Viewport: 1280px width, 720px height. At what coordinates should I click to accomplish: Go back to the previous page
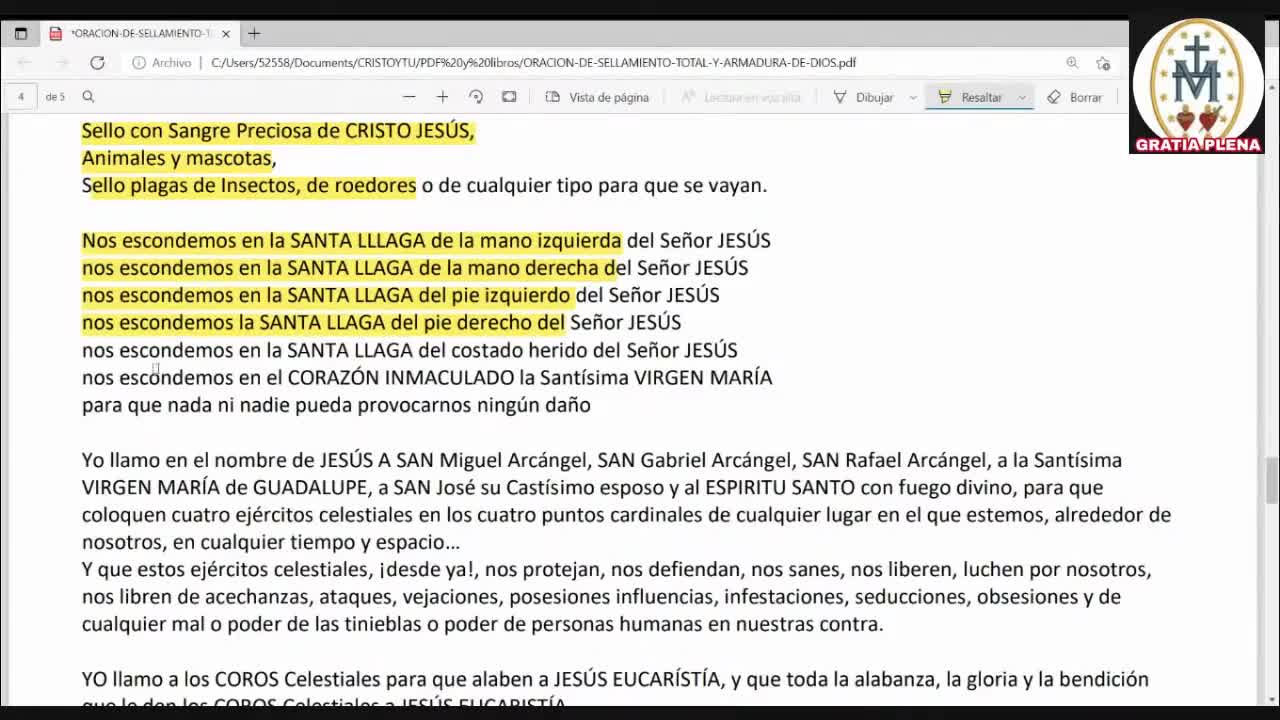pos(25,62)
